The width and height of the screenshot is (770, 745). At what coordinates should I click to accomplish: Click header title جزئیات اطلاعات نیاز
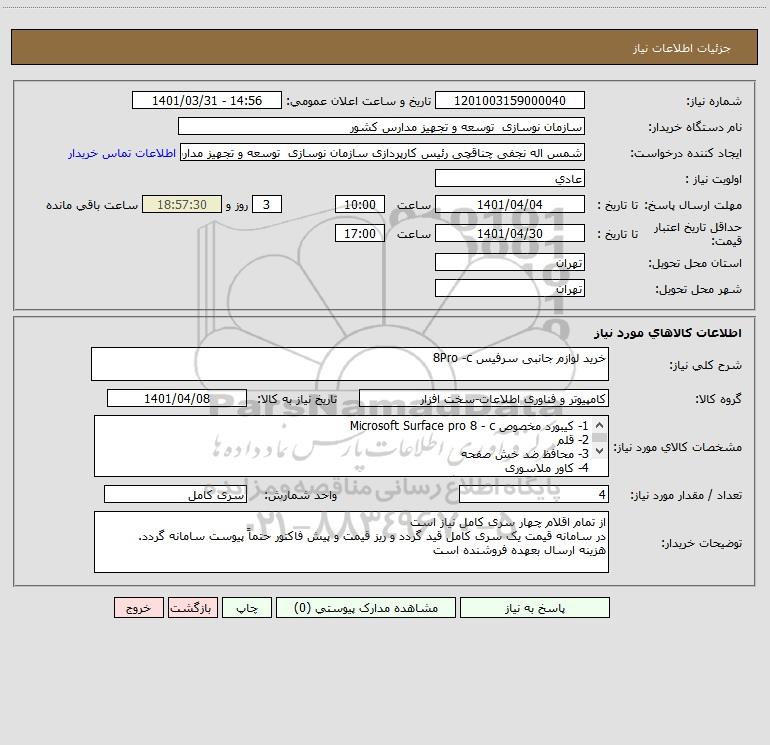pyautogui.click(x=682, y=48)
